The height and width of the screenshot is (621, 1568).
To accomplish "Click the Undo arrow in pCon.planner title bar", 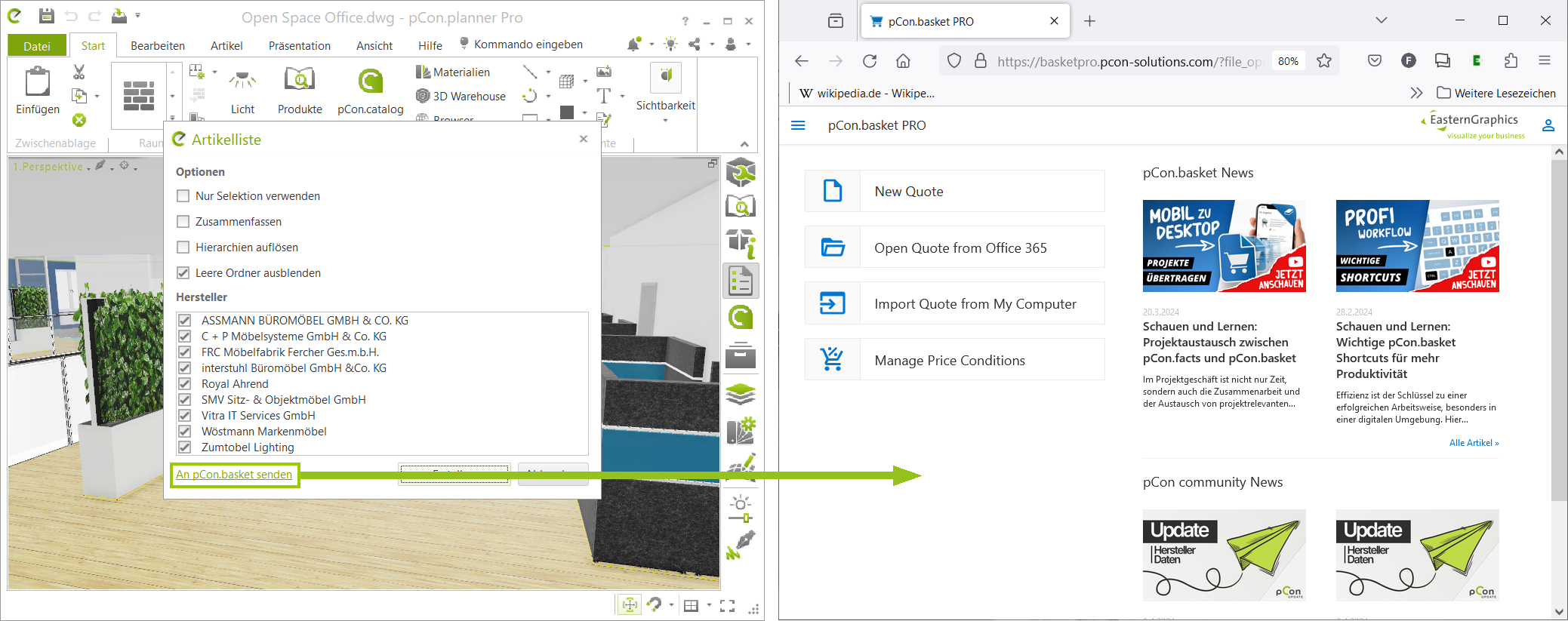I will [x=71, y=16].
